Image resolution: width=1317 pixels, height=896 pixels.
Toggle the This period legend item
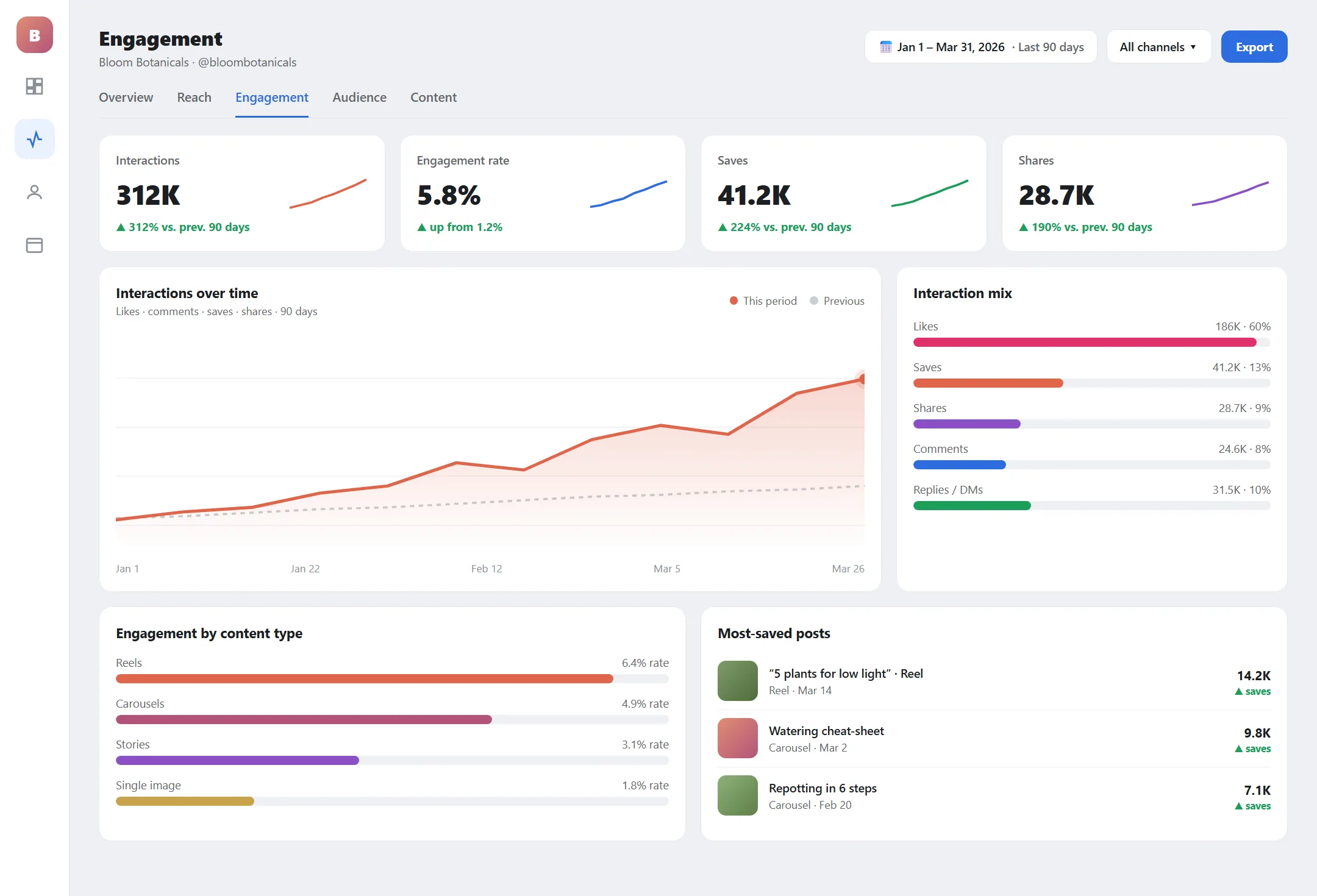coord(763,301)
